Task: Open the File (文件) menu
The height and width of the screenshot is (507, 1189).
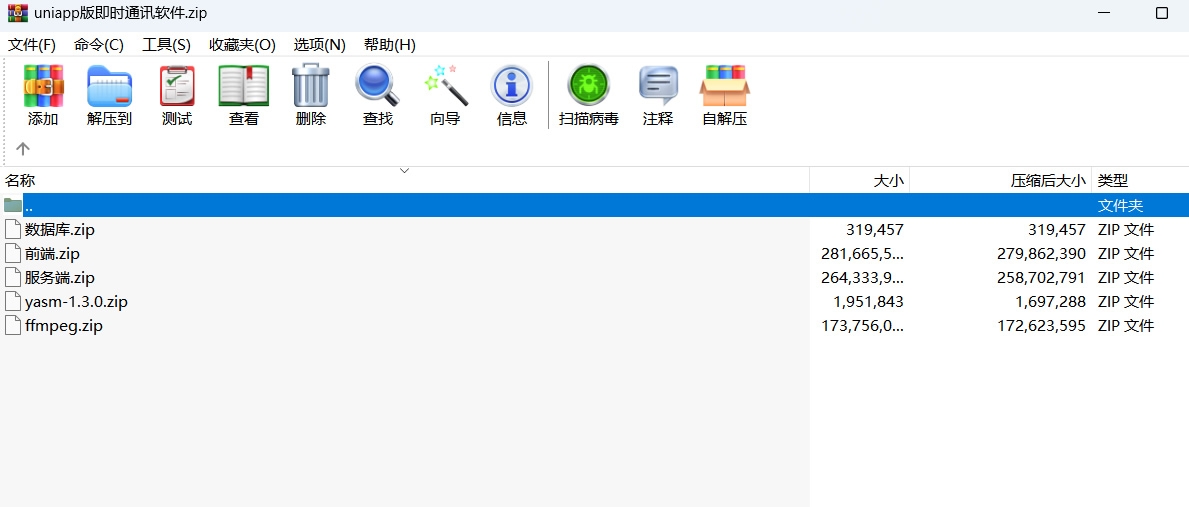Action: [32, 45]
